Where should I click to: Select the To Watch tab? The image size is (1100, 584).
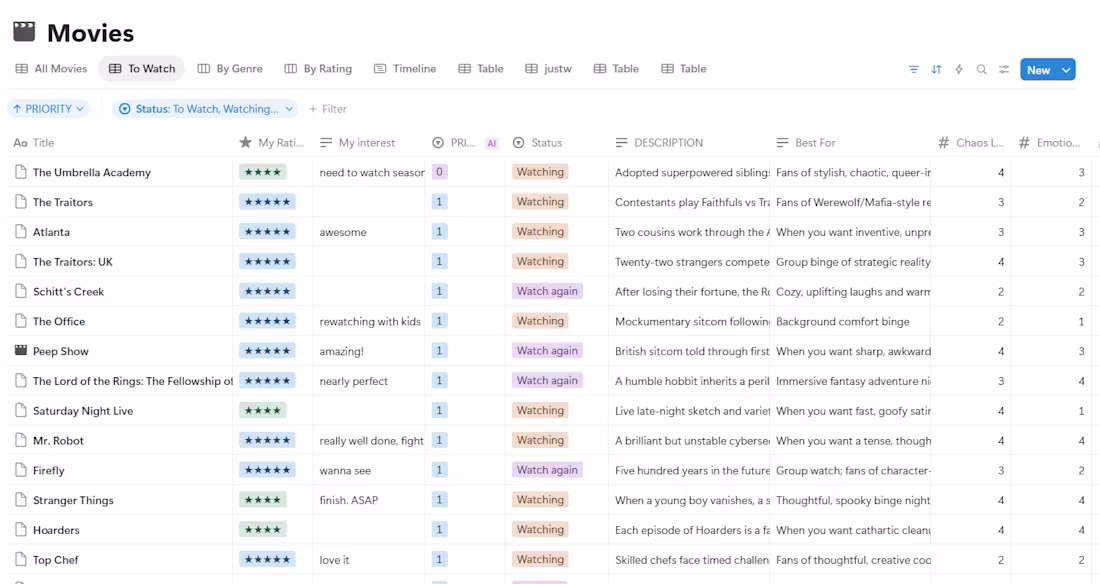click(x=142, y=69)
